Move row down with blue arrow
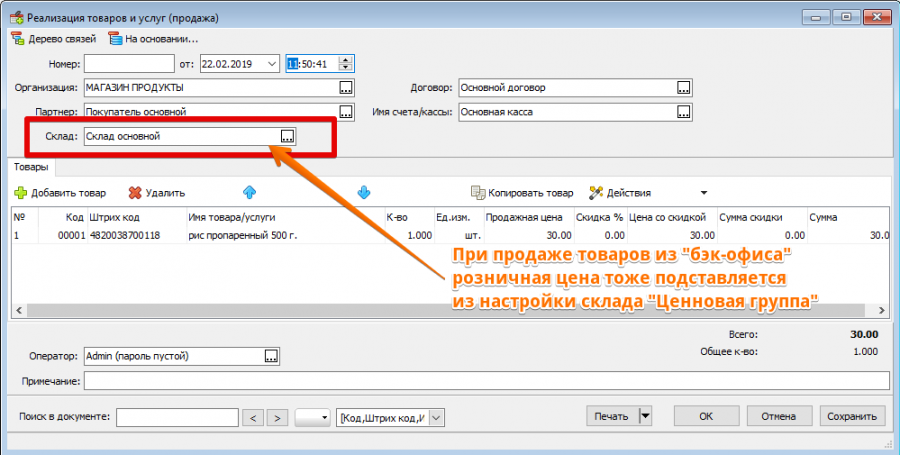The image size is (900, 455). click(364, 192)
